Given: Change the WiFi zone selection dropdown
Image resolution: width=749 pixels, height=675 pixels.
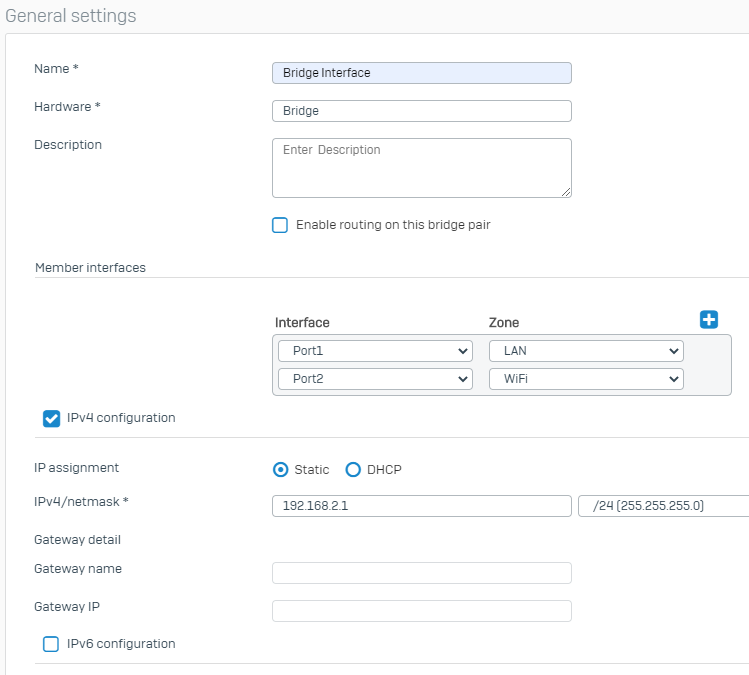Looking at the screenshot, I should tap(586, 379).
